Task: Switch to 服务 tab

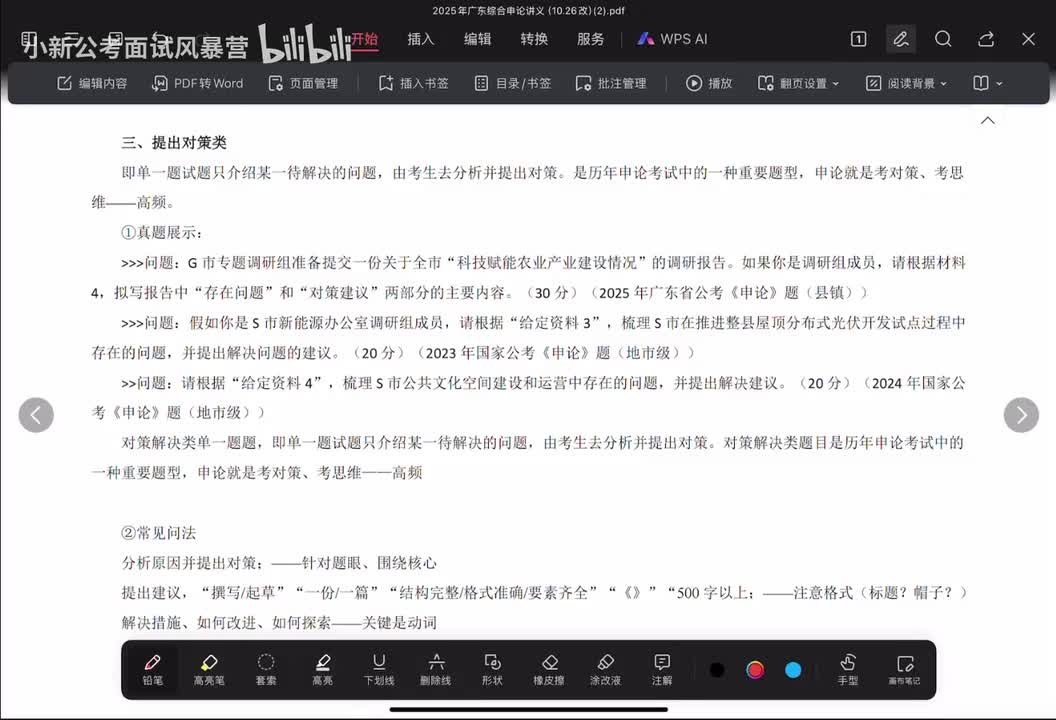Action: click(x=591, y=39)
